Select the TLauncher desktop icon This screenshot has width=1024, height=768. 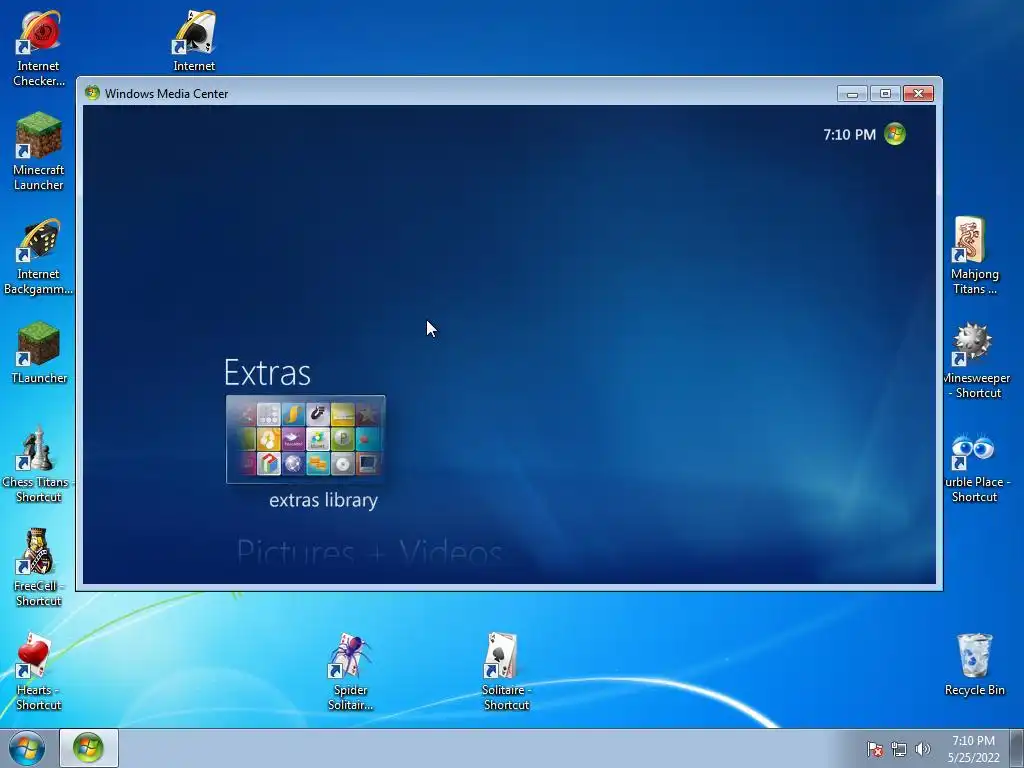tap(39, 353)
